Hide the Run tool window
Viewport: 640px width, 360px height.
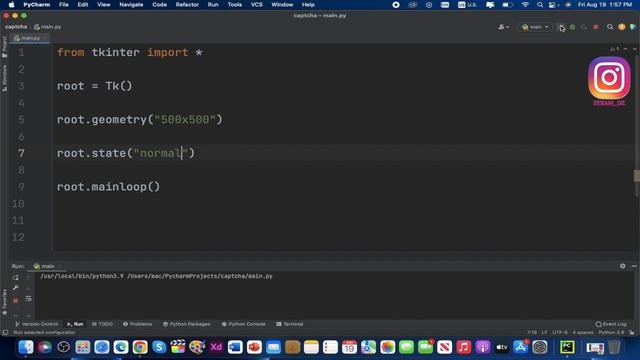634,266
